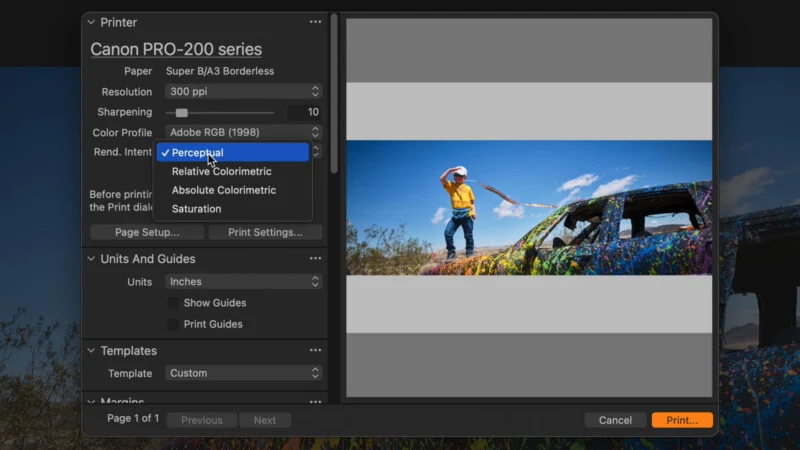800x450 pixels.
Task: Select the Perceptual rendering intent
Action: coord(233,153)
